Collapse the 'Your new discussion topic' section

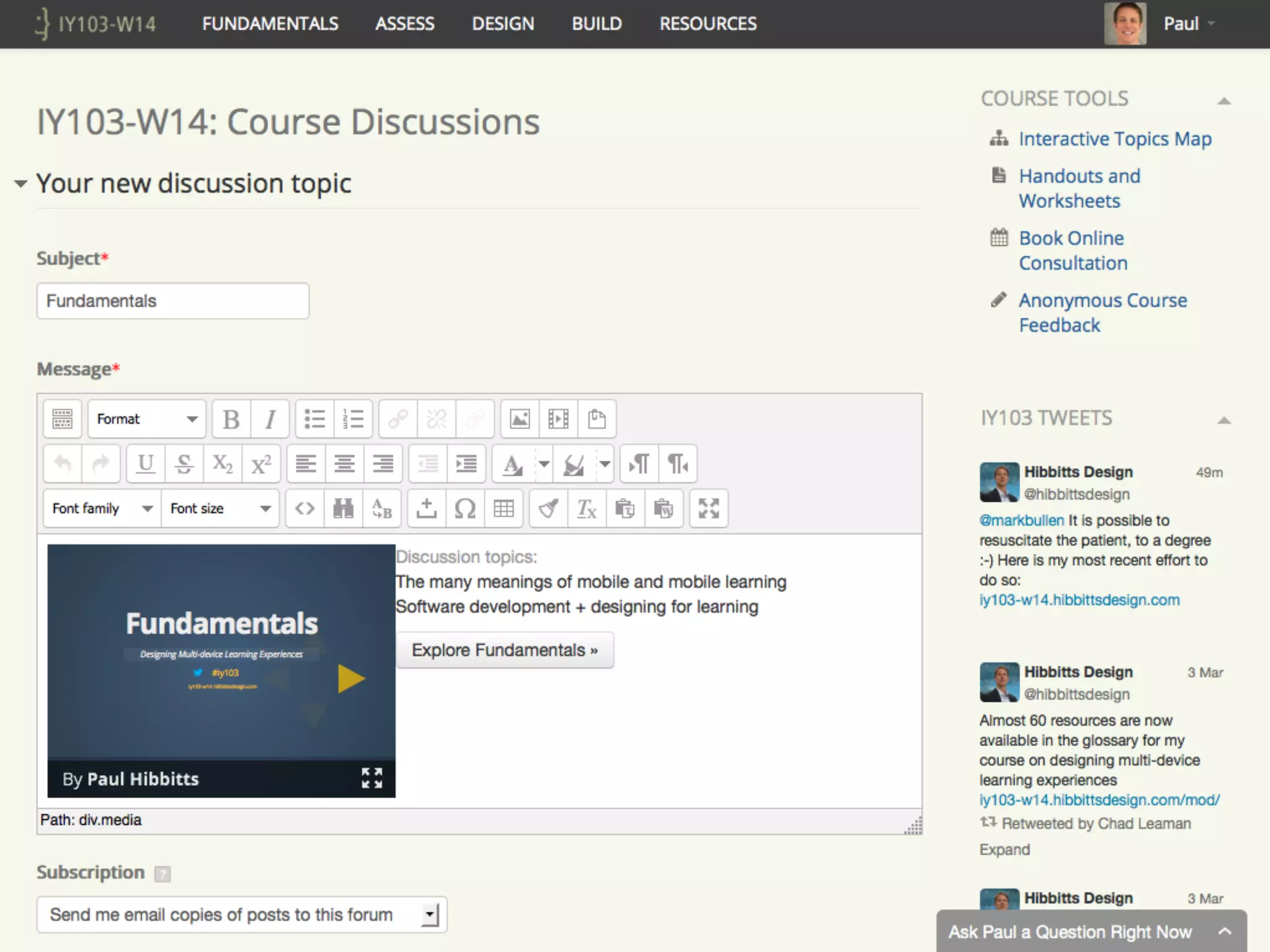(21, 183)
